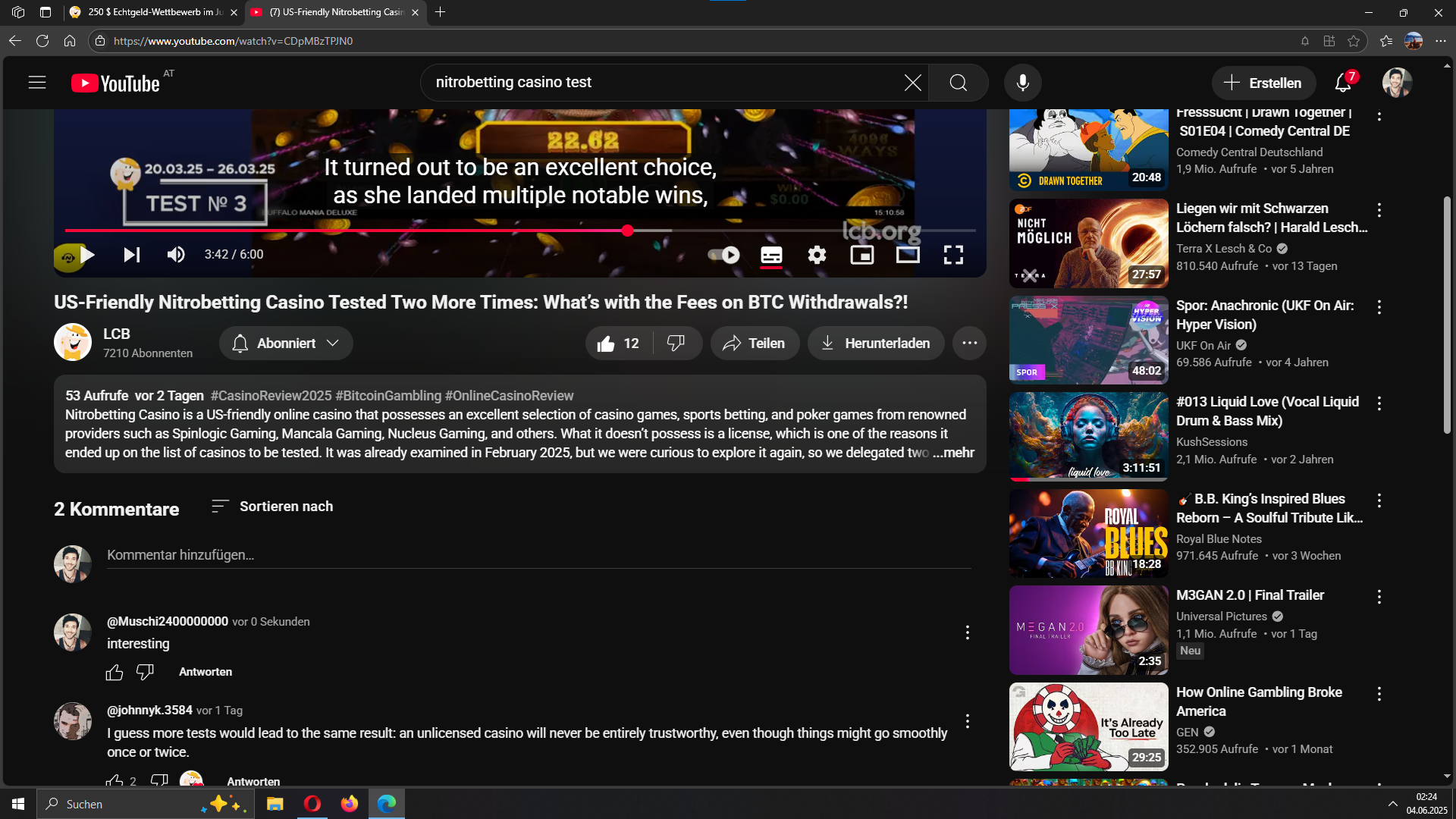Open options for the 'interesting' comment
Image resolution: width=1456 pixels, height=819 pixels.
[x=968, y=632]
